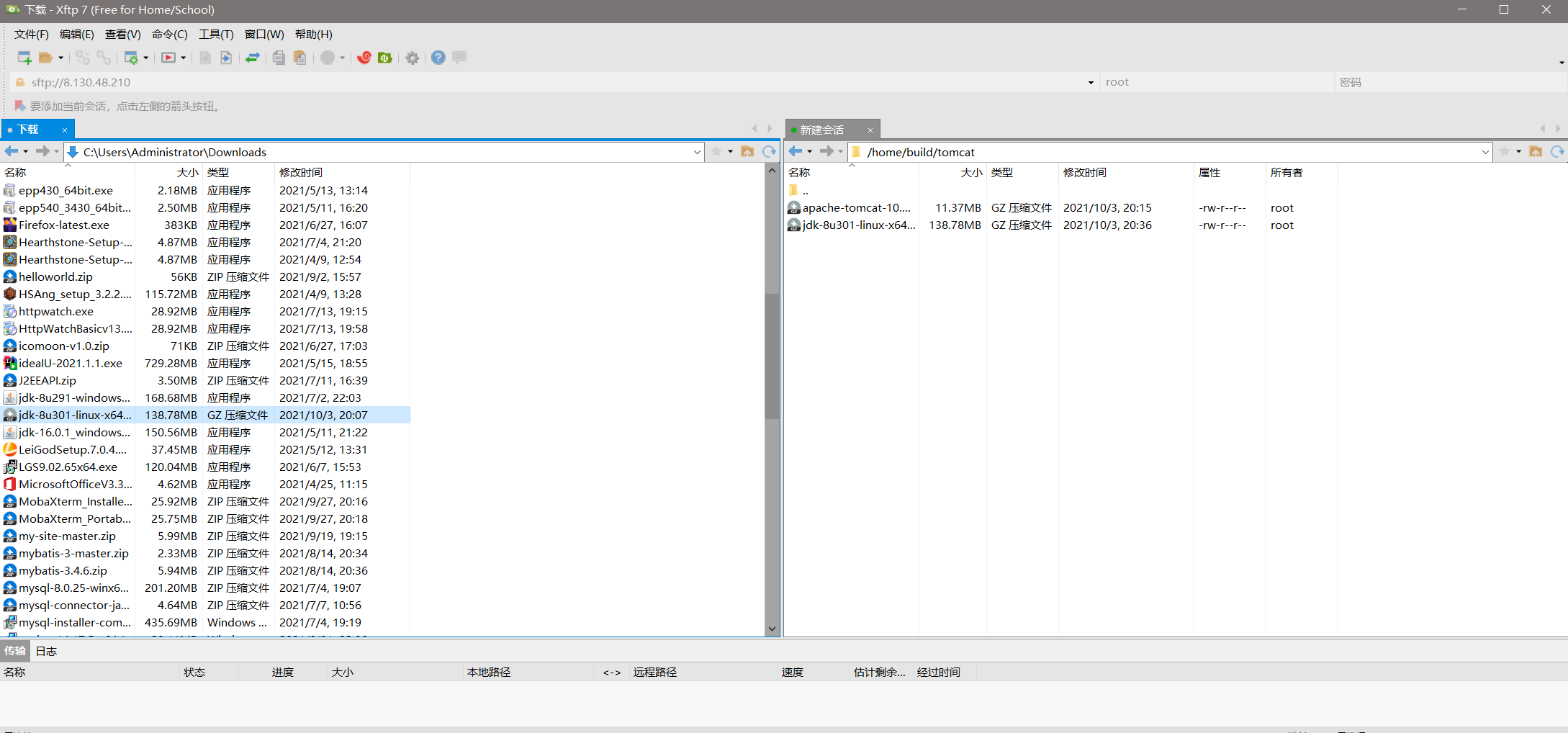Click the local scrollbar down arrow
This screenshot has width=1568, height=733.
tap(772, 629)
